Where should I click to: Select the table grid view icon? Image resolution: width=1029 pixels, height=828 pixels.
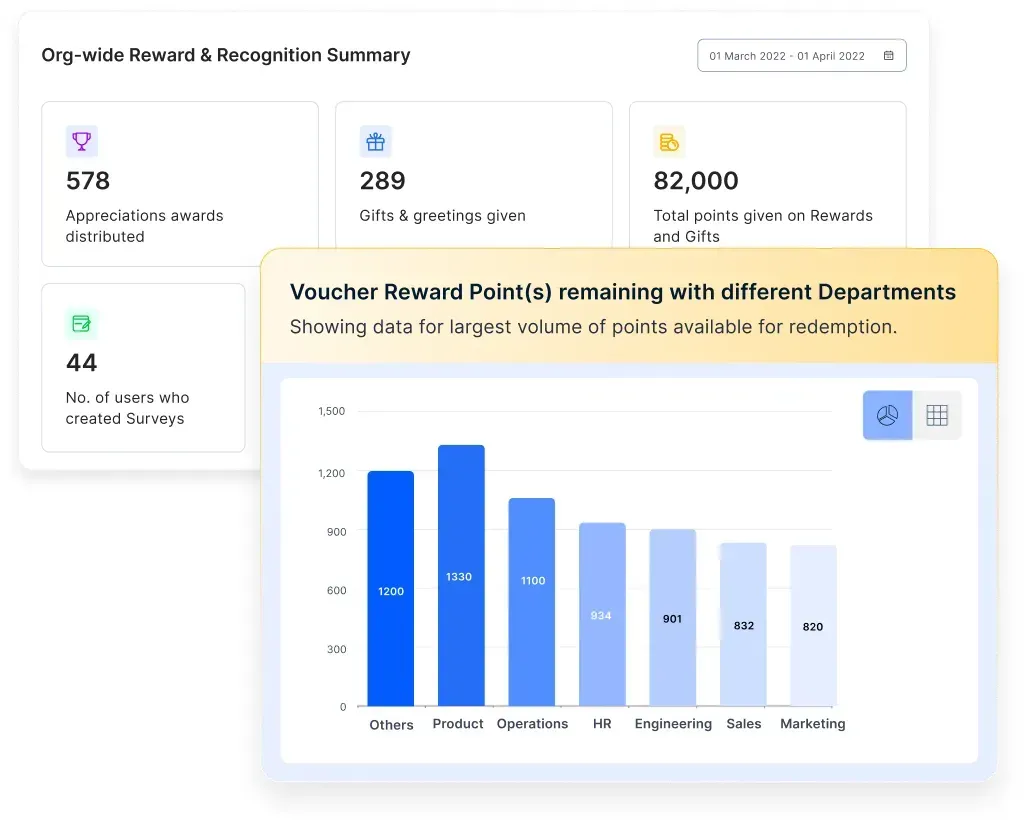936,414
